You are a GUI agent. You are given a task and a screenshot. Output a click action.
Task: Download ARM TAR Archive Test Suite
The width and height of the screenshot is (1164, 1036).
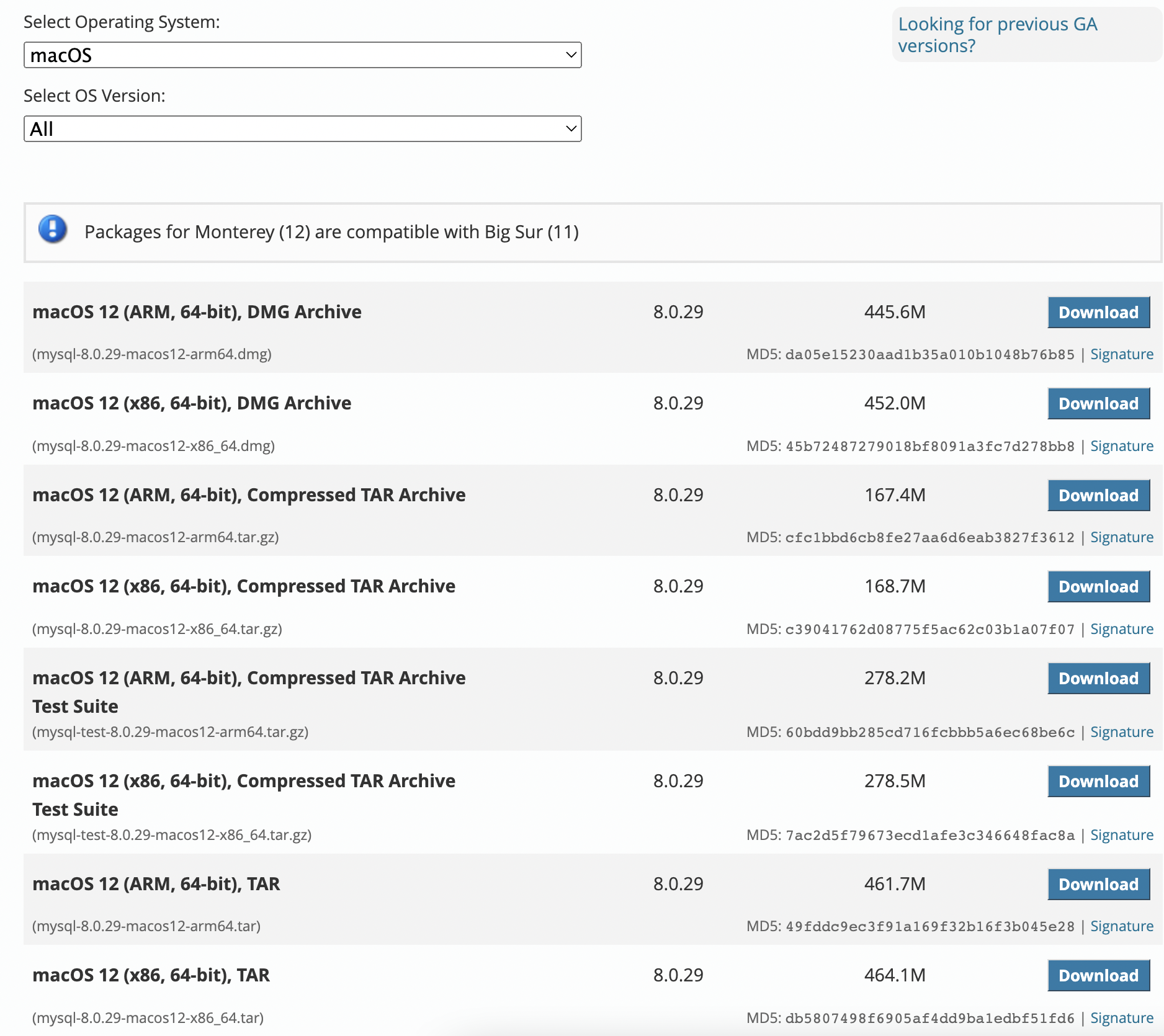1098,678
